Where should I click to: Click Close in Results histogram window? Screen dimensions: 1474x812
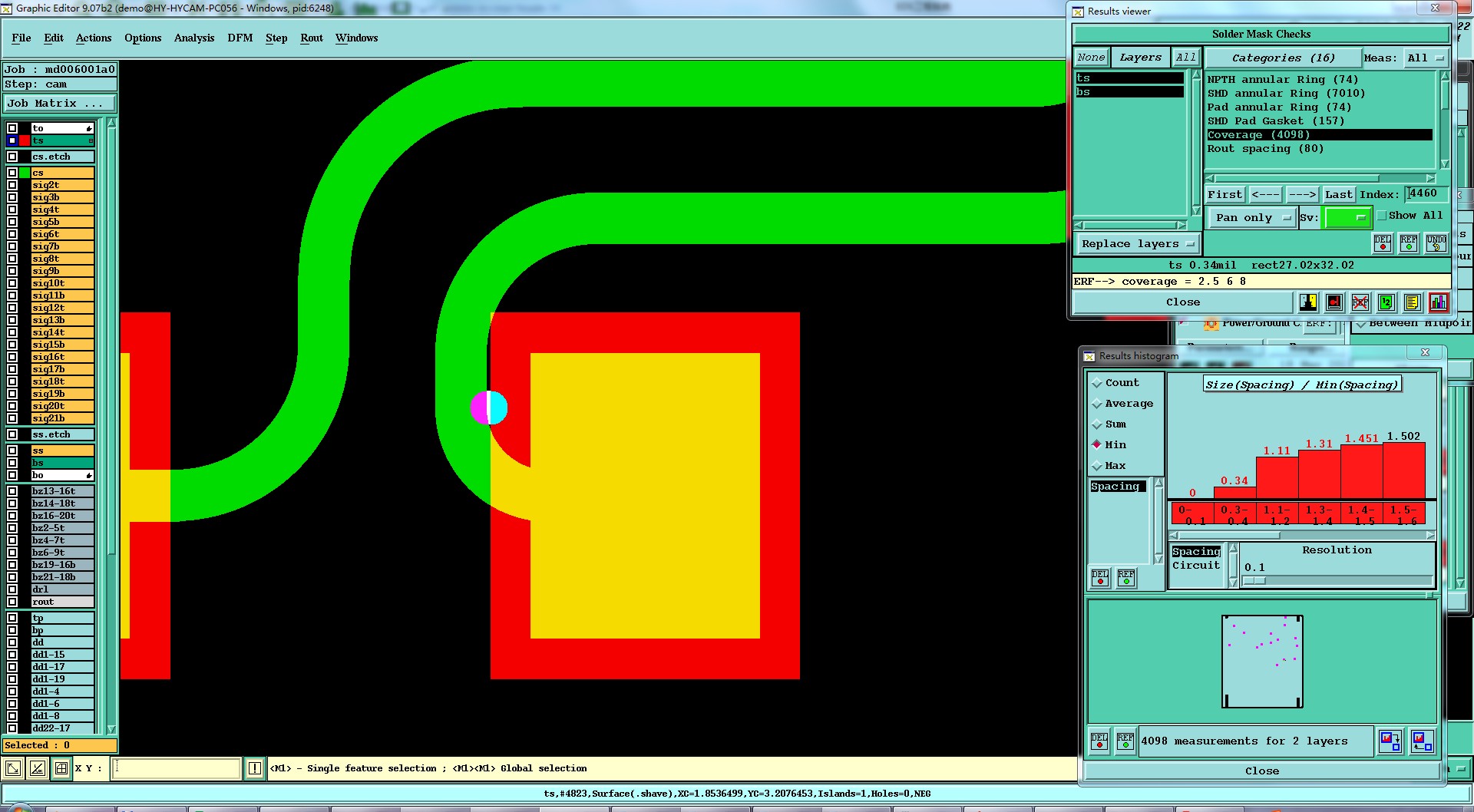[x=1262, y=771]
